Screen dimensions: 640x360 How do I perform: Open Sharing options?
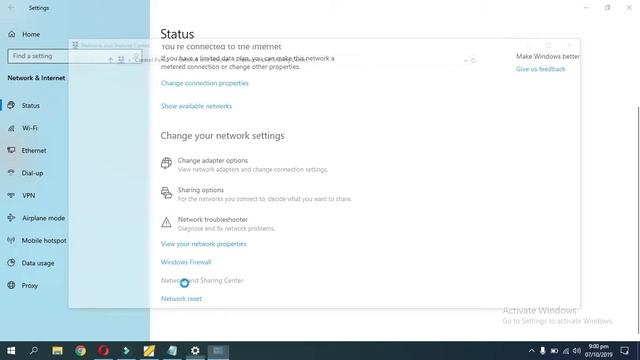pos(200,190)
